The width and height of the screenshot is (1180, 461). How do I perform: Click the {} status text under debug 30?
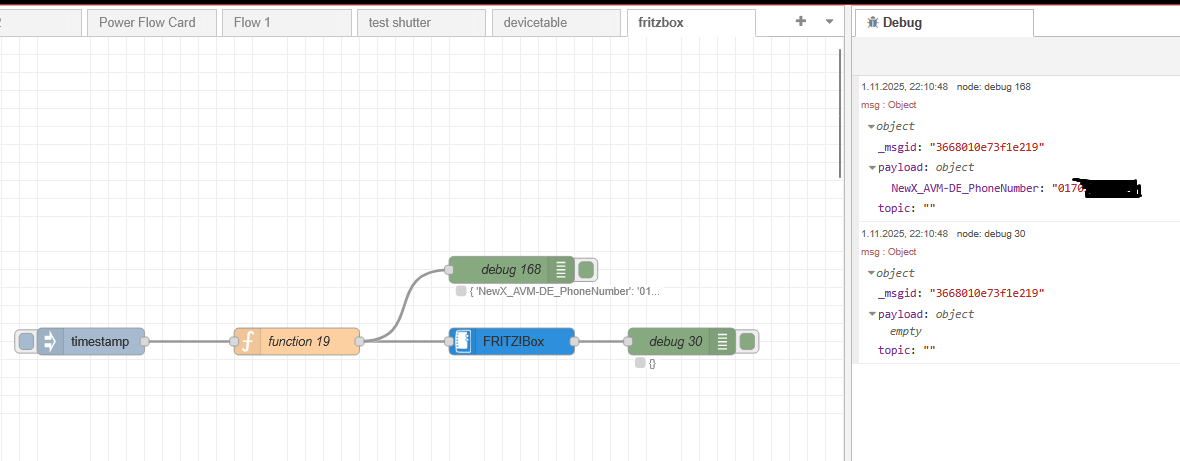(x=652, y=363)
